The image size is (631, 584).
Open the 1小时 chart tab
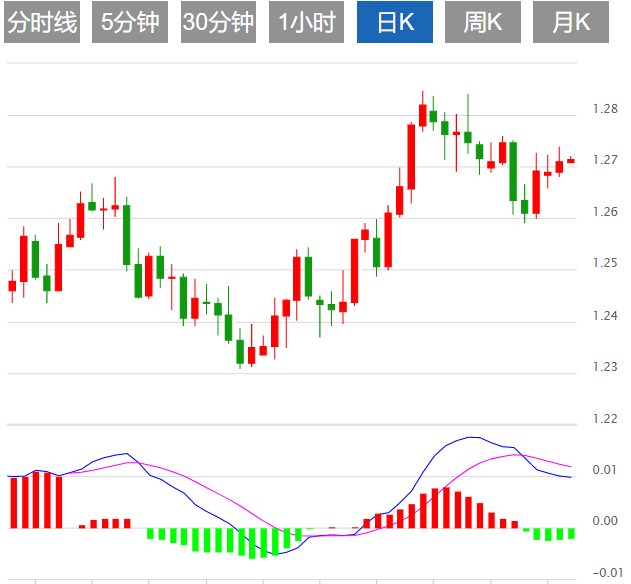306,22
